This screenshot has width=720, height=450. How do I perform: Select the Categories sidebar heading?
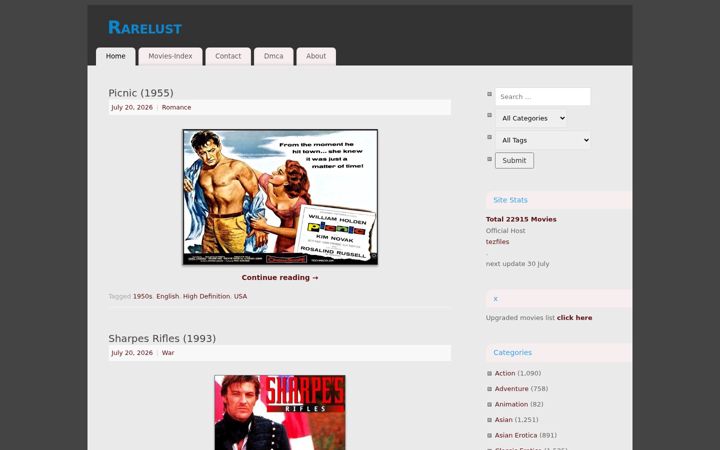point(512,353)
